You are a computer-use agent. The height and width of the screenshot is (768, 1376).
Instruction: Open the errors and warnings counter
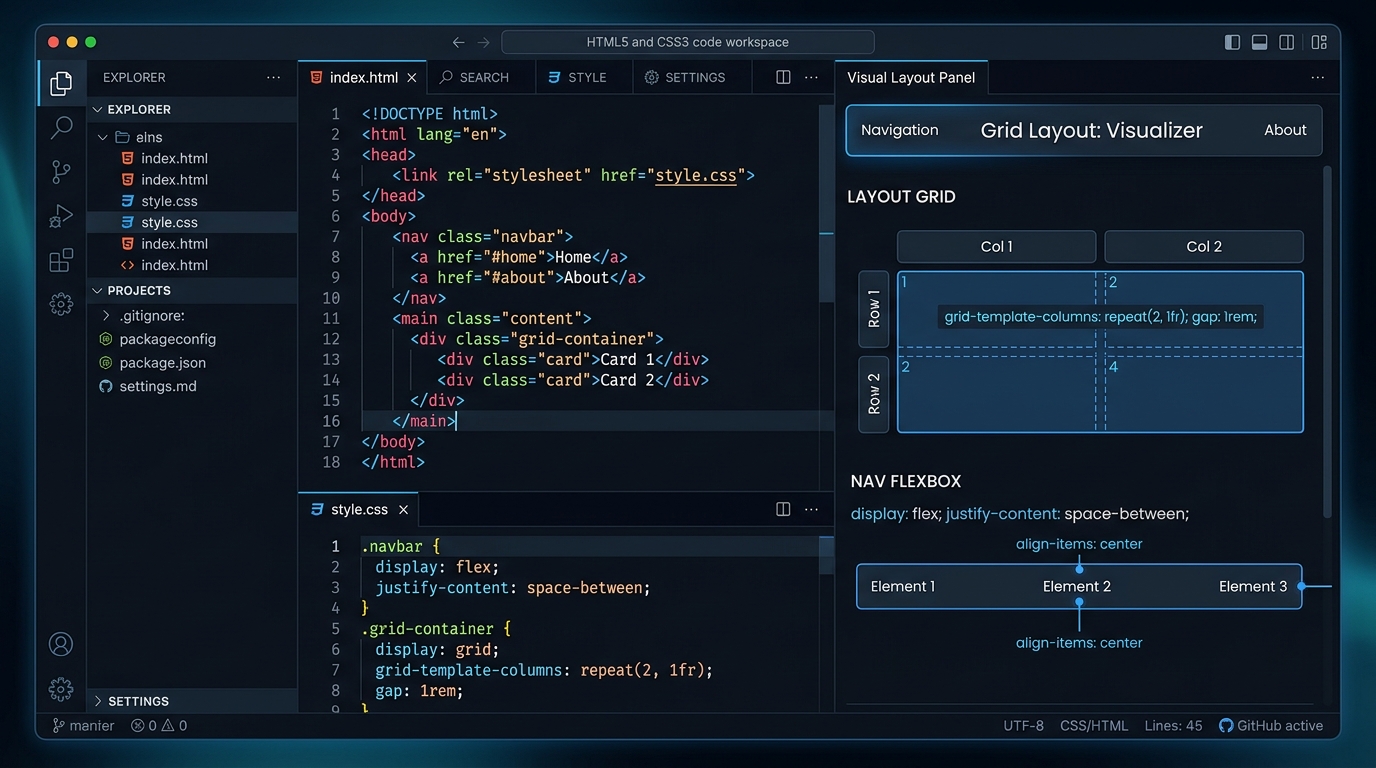coord(159,726)
